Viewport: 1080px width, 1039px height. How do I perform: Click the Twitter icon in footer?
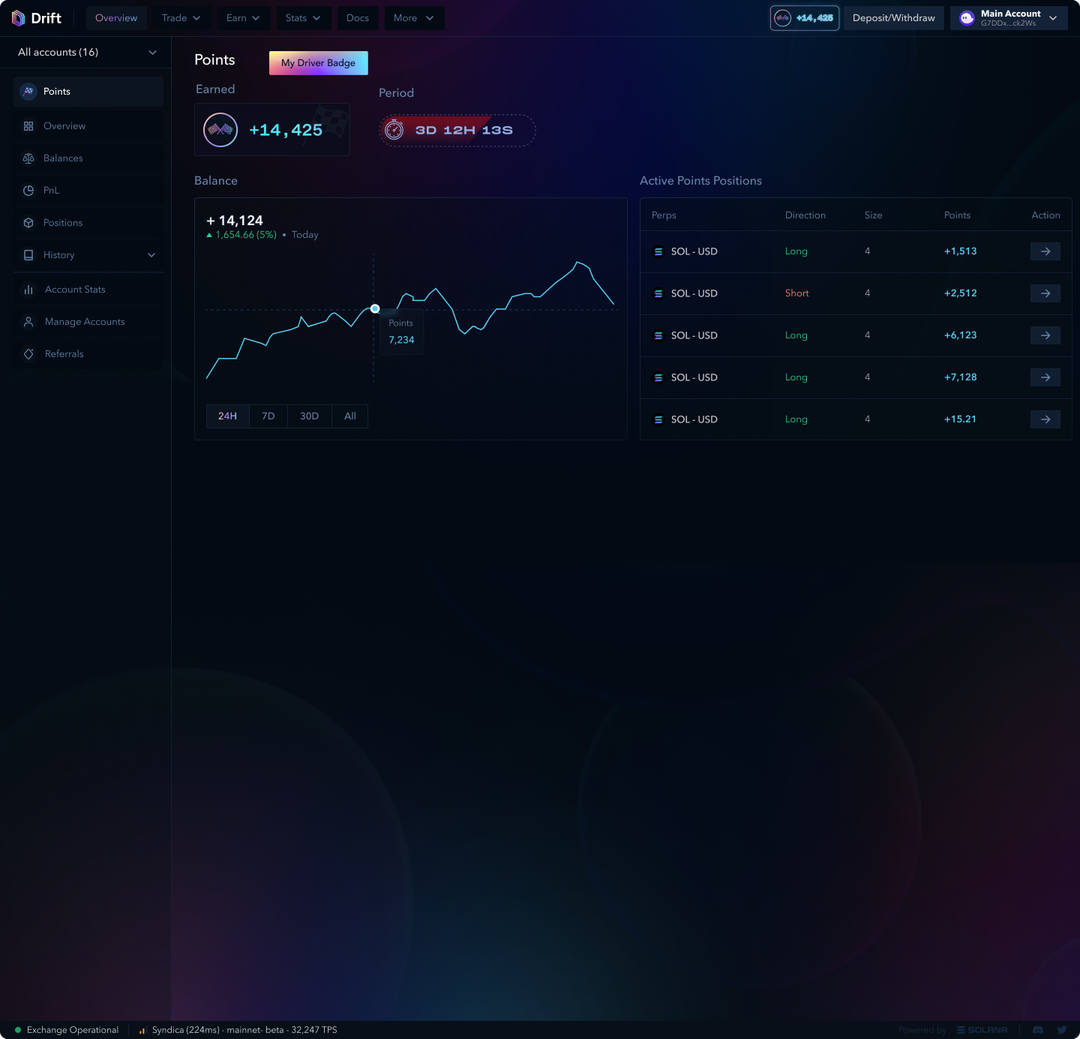tap(1061, 1029)
